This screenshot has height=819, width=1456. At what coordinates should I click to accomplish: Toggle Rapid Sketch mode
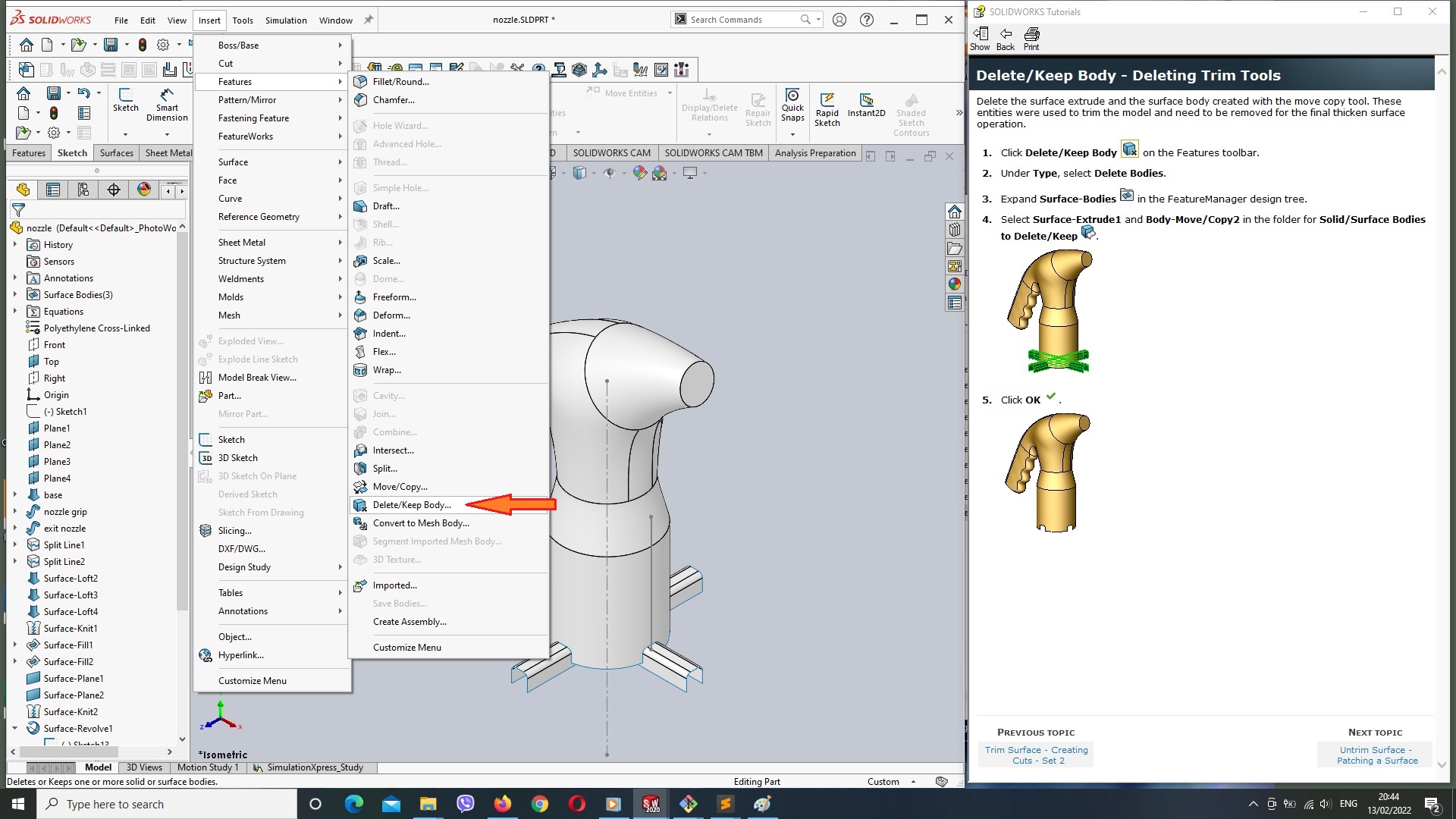point(827,109)
